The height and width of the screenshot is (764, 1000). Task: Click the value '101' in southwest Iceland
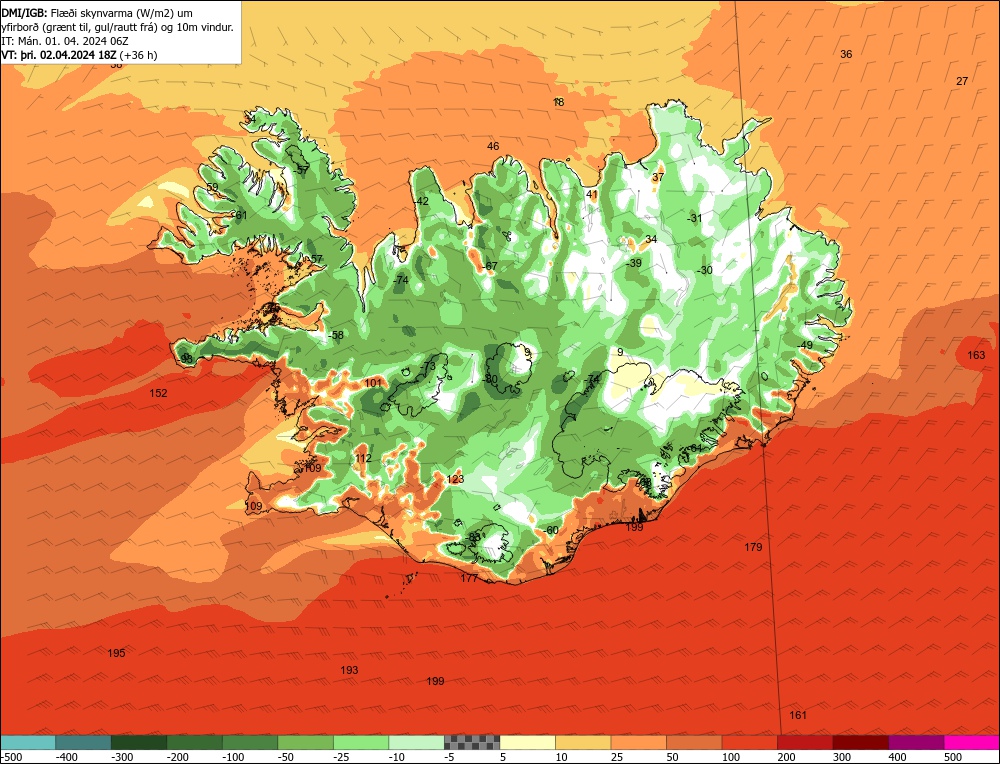[x=372, y=383]
